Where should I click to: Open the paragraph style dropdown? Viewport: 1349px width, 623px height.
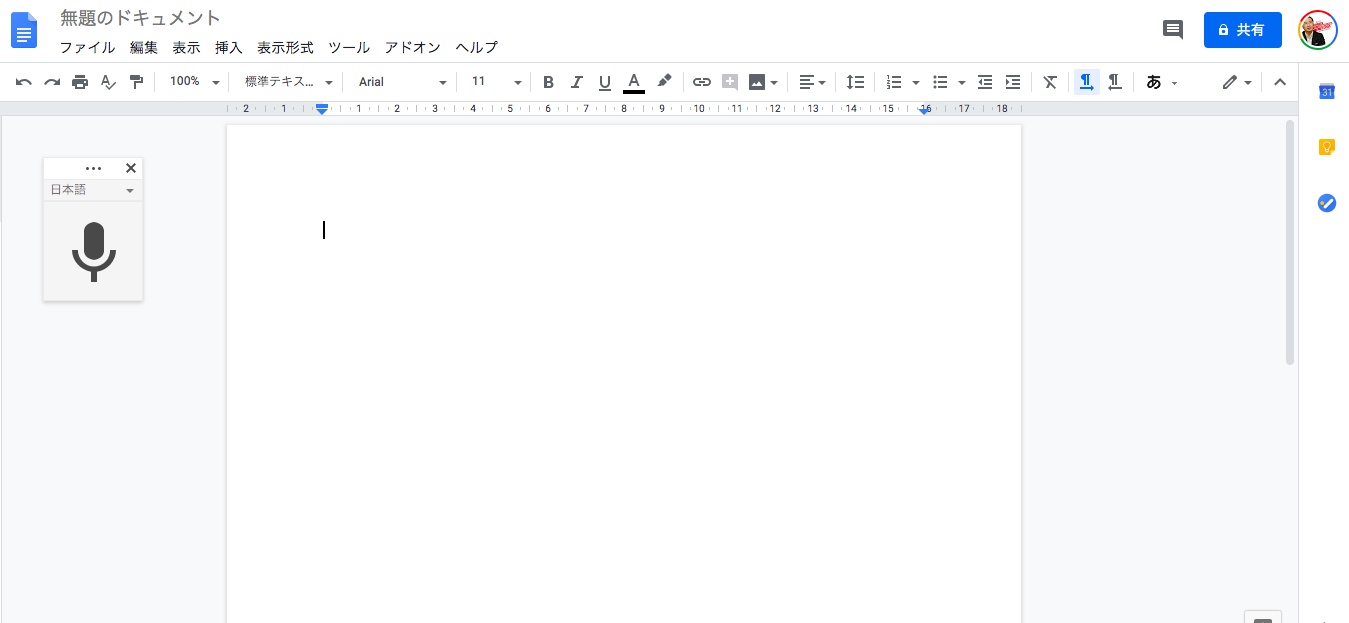click(x=288, y=82)
